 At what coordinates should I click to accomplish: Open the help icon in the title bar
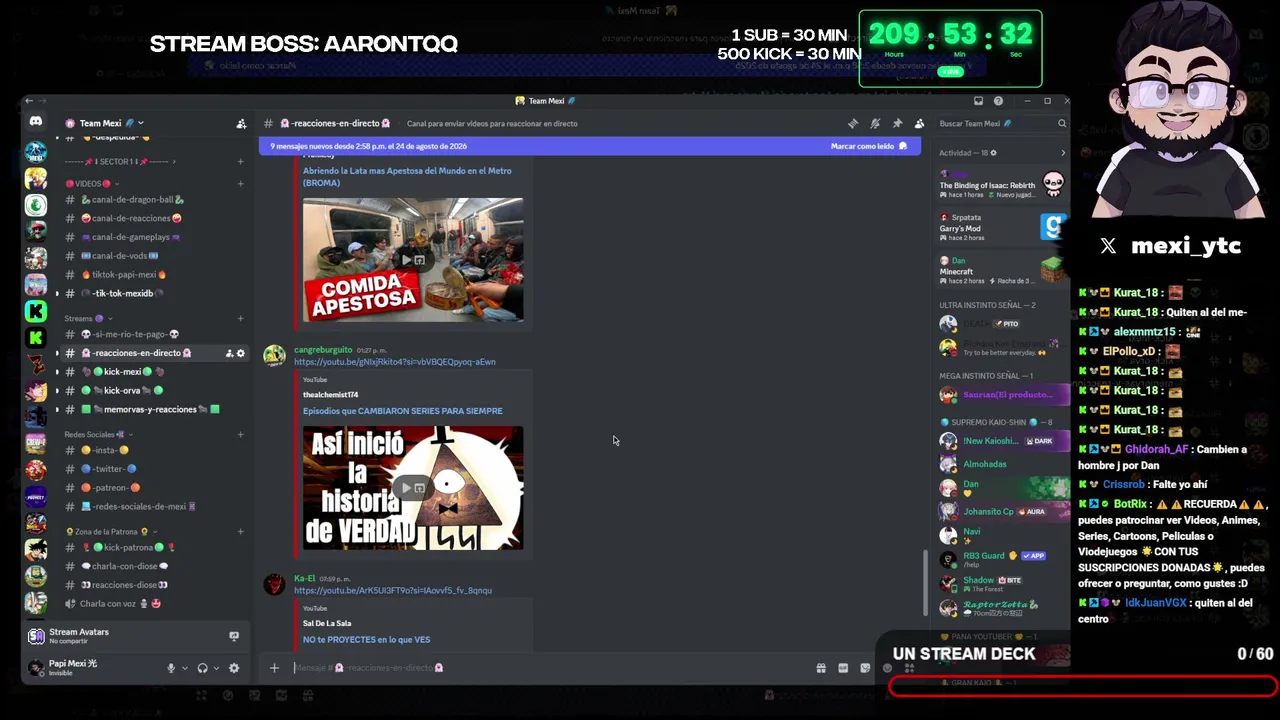click(x=998, y=101)
